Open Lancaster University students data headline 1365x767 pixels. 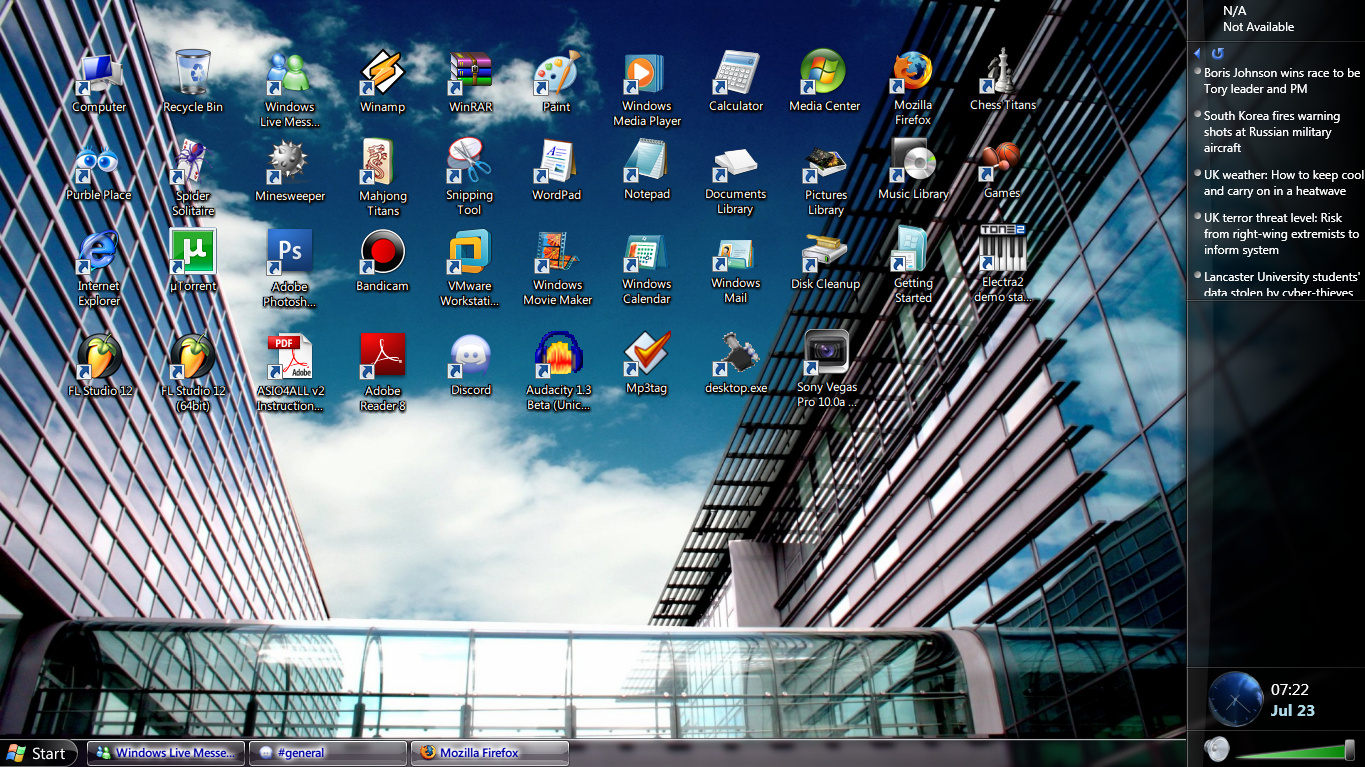tap(1281, 284)
